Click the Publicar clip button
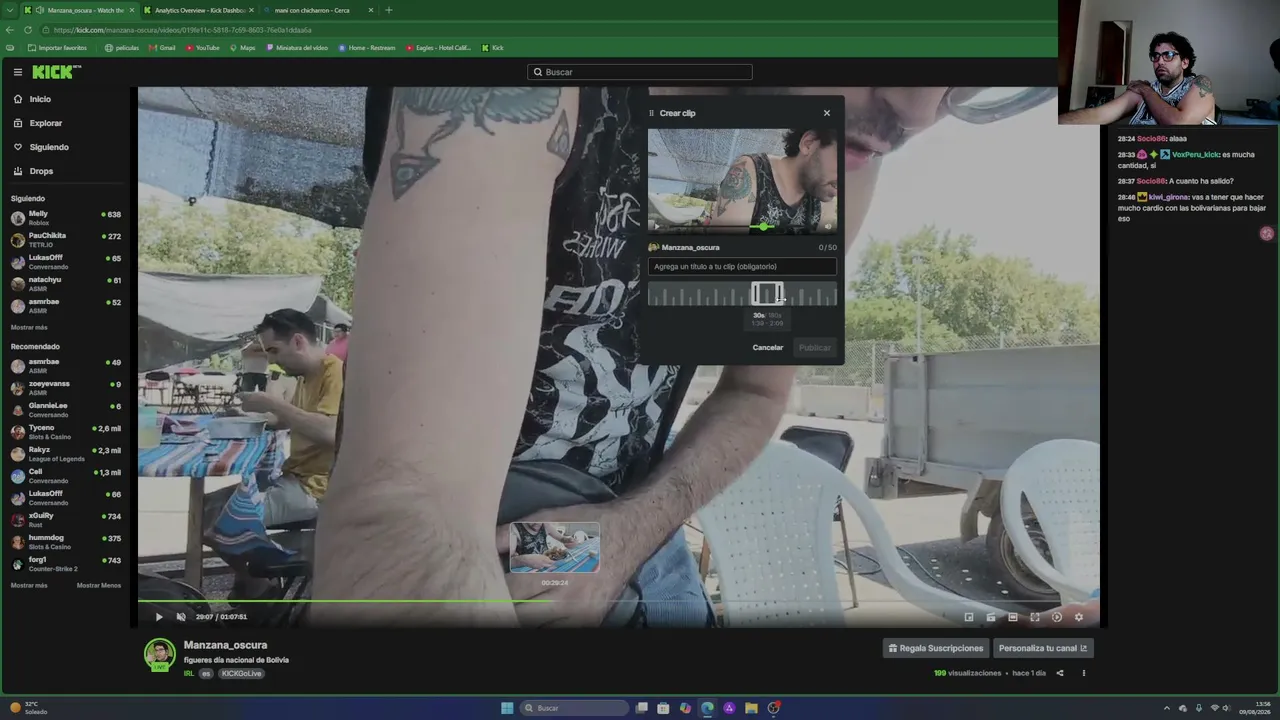The width and height of the screenshot is (1280, 720). tap(815, 348)
